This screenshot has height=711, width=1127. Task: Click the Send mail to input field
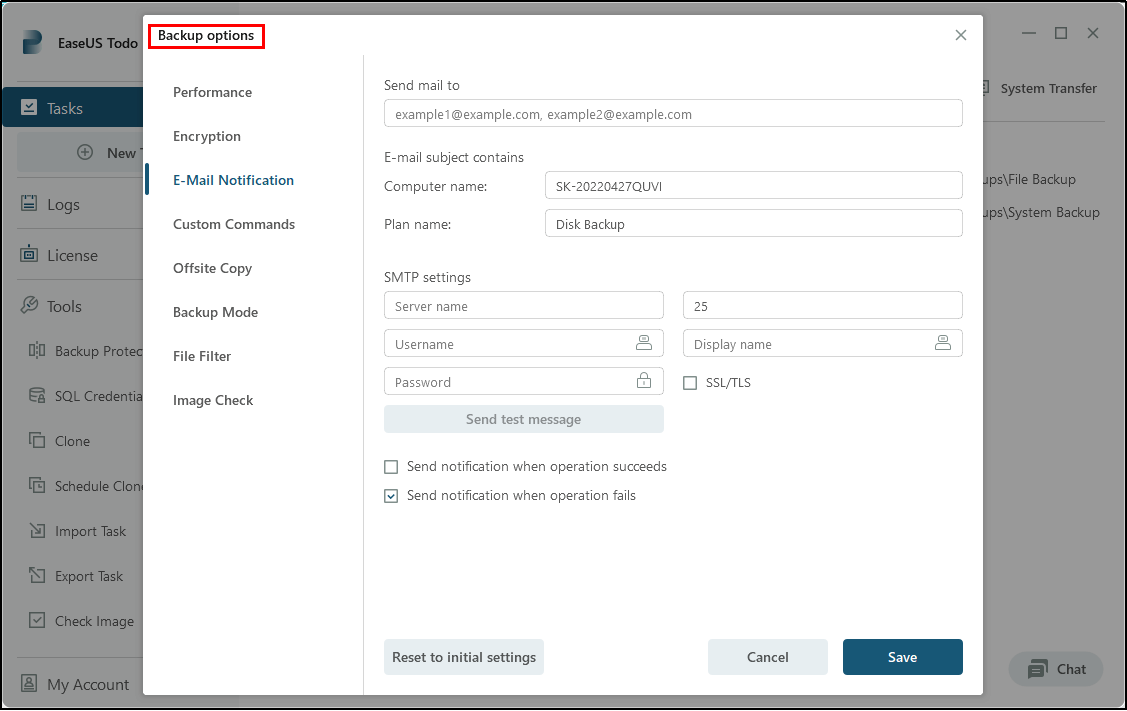(672, 113)
